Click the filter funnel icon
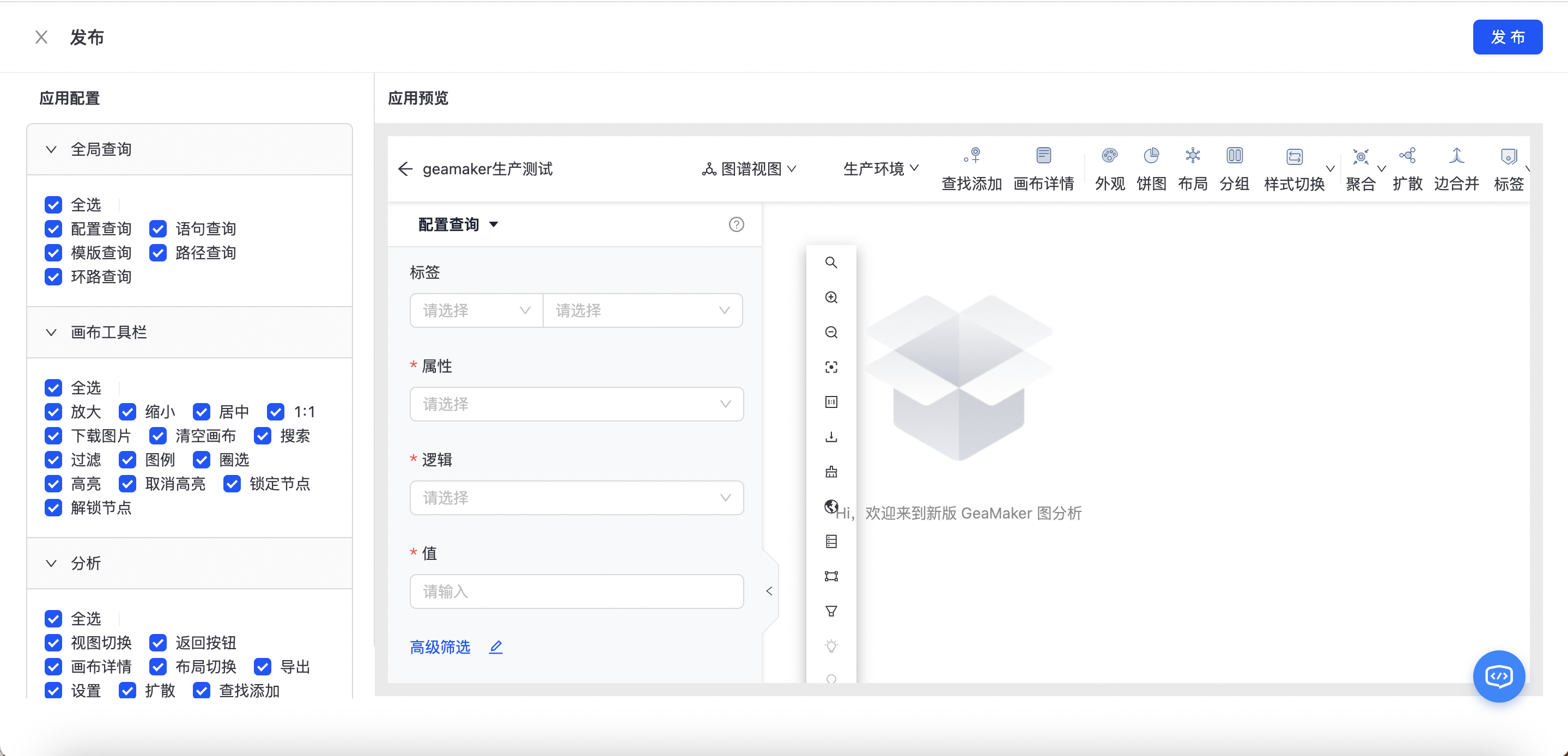The width and height of the screenshot is (1568, 756). point(831,611)
